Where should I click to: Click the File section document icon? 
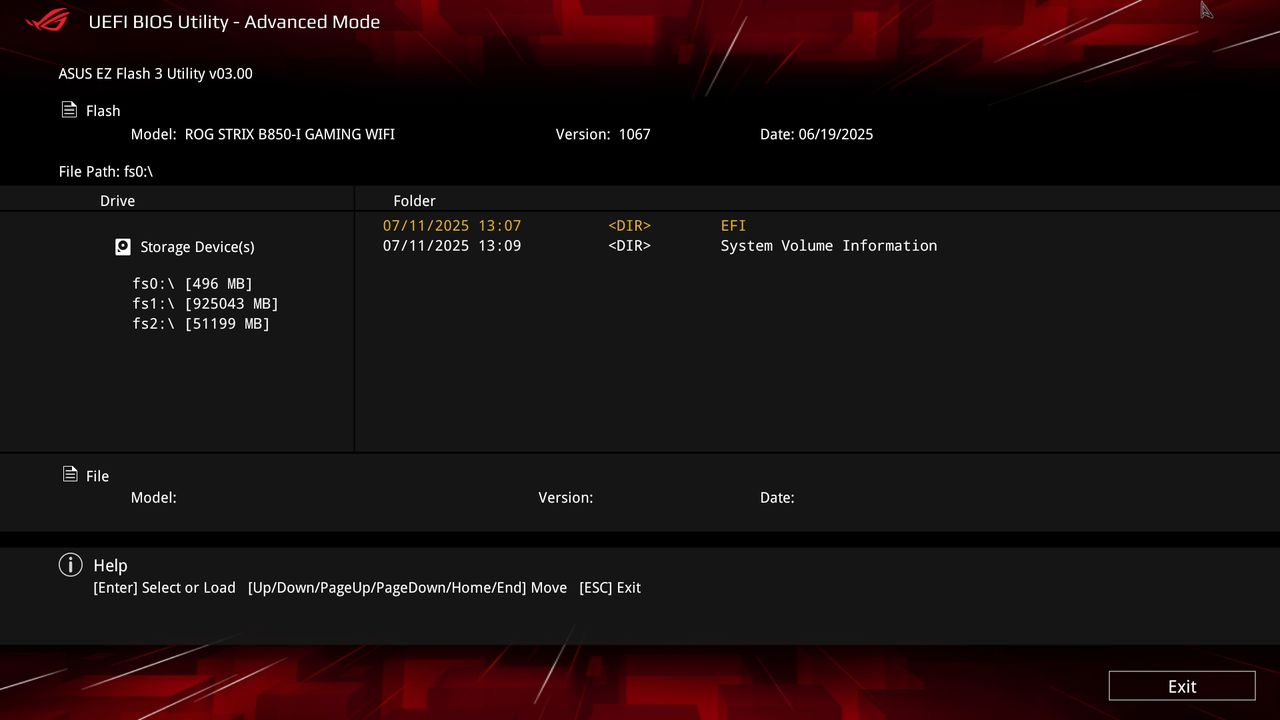(68, 475)
